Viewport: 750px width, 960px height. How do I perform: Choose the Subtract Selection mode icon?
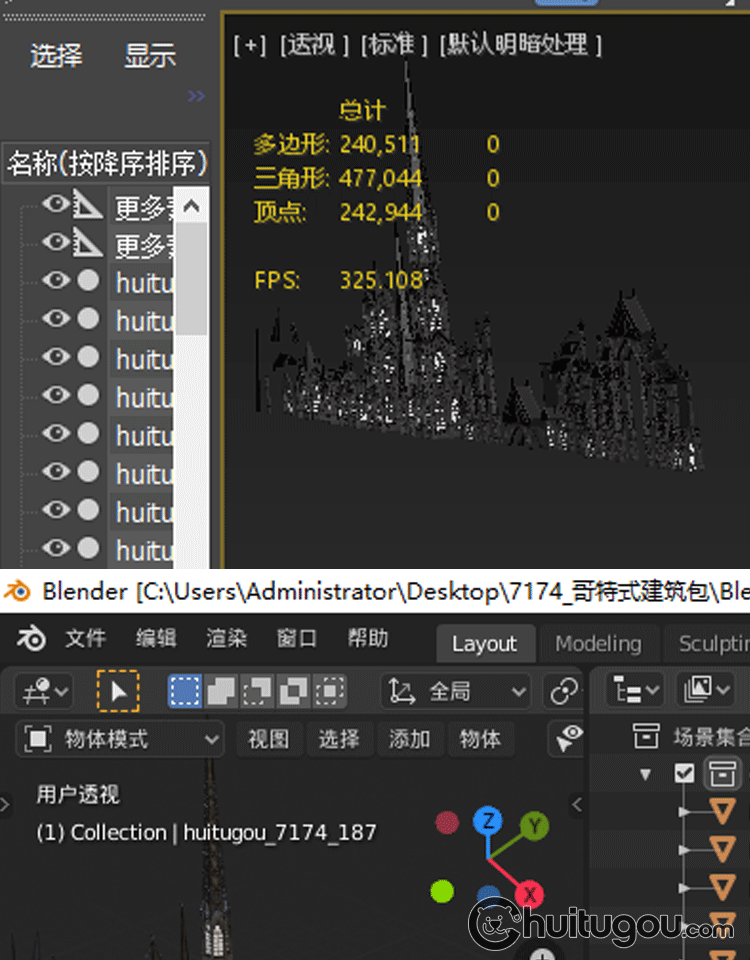[257, 691]
